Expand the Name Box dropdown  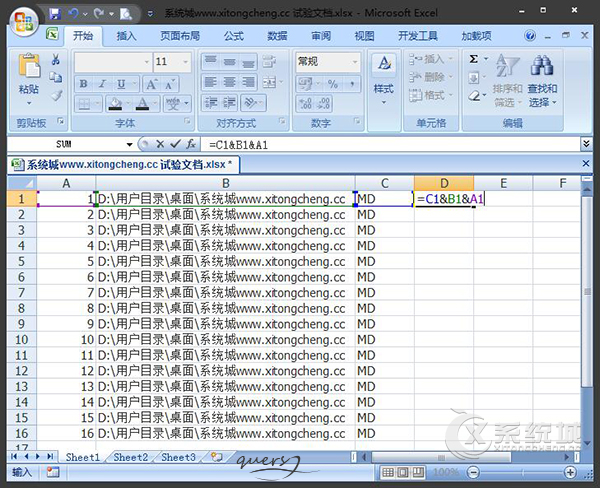129,145
